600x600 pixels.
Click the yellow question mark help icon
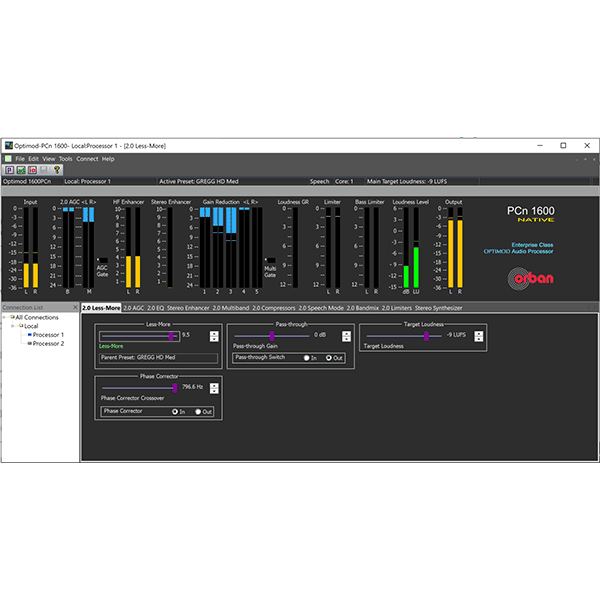57,170
